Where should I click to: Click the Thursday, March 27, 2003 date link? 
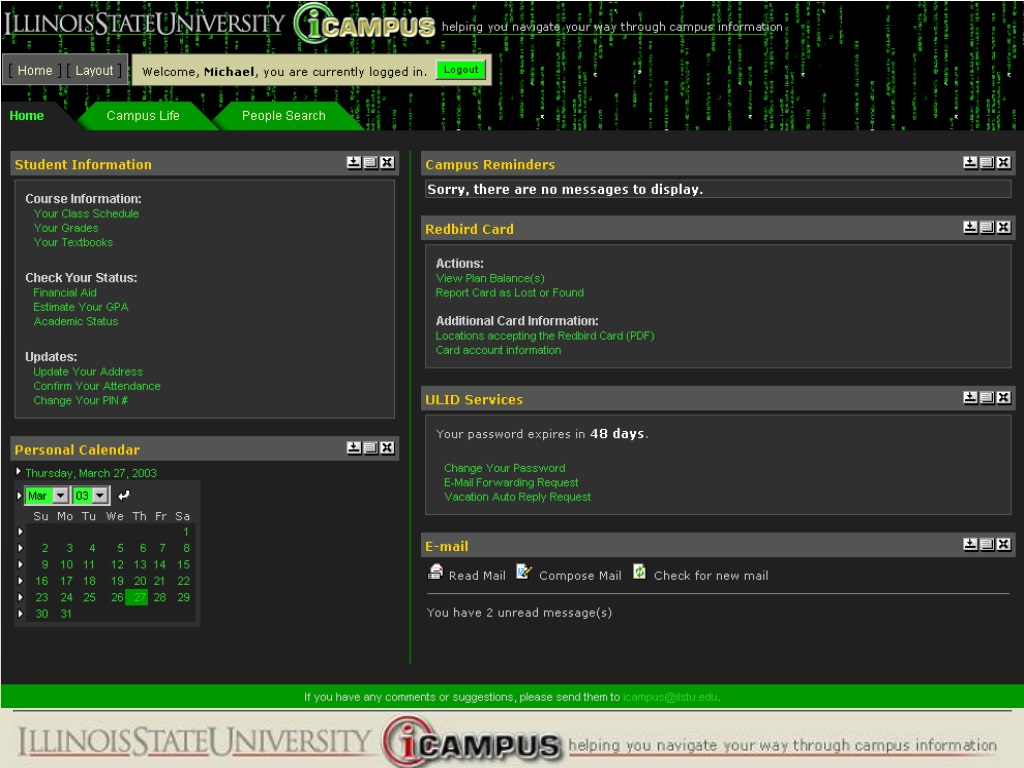(91, 473)
